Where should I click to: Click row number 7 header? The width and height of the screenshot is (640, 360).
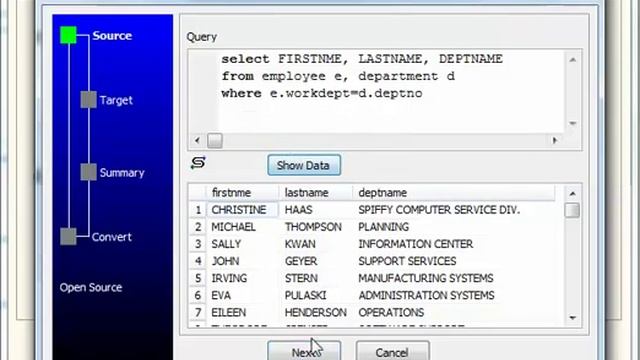pos(198,313)
